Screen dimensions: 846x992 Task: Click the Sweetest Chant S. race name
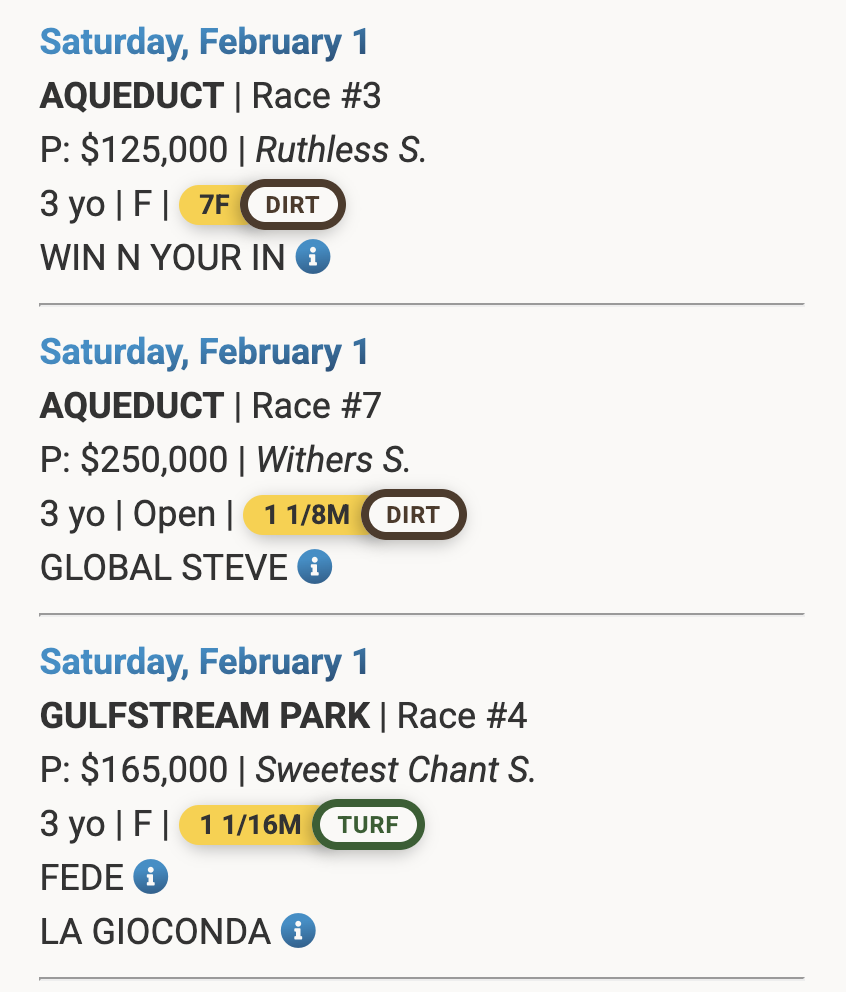coord(395,770)
